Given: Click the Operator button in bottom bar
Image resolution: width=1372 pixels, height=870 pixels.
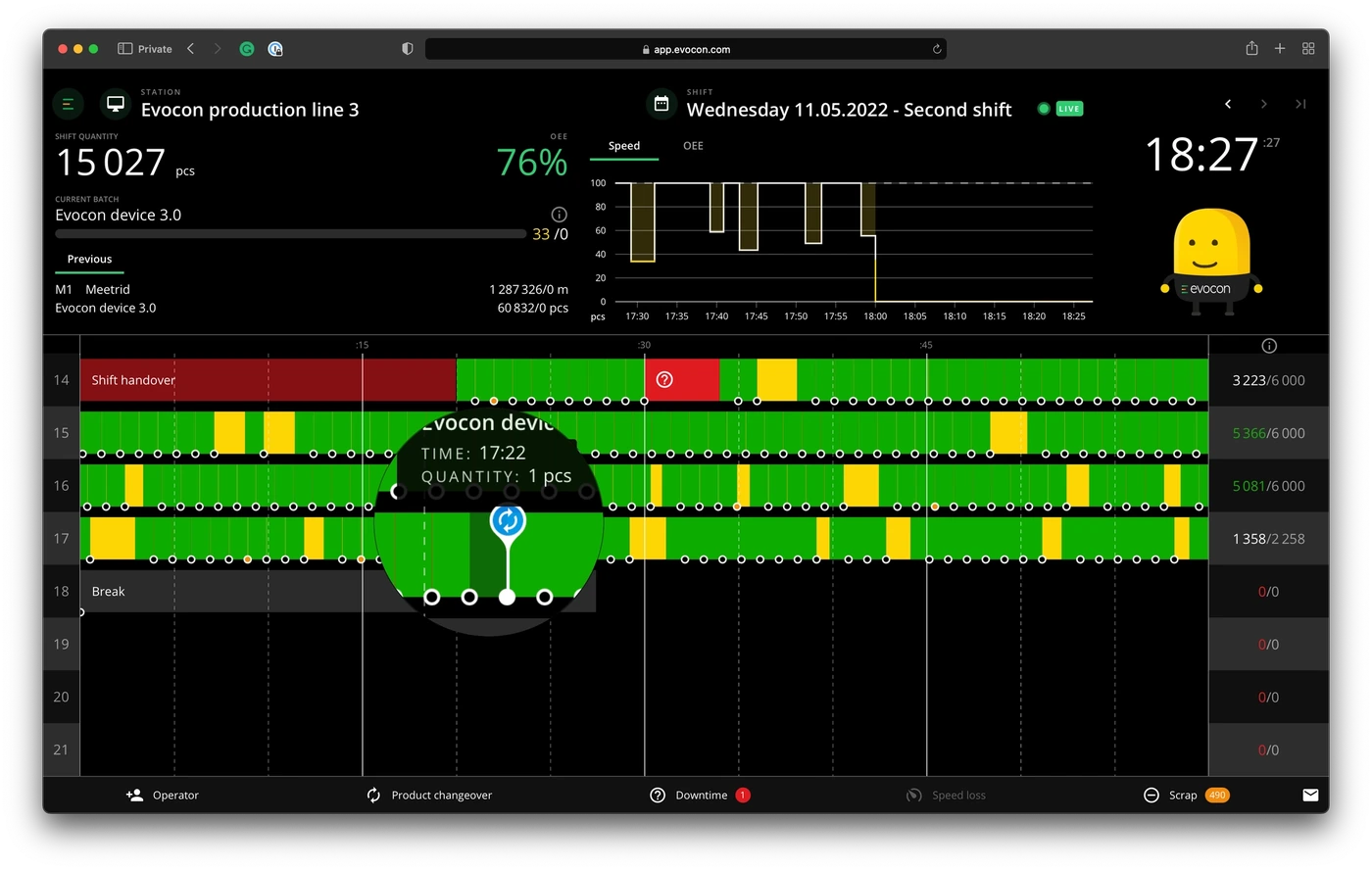Looking at the screenshot, I should (x=163, y=796).
